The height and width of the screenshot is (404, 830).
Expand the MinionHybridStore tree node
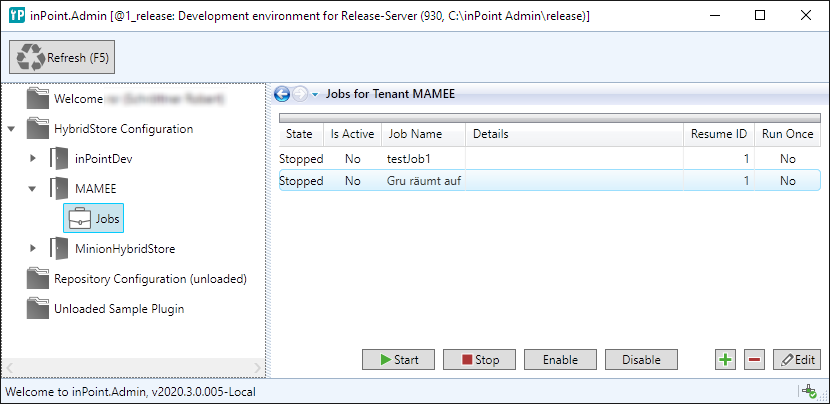pyautogui.click(x=33, y=248)
